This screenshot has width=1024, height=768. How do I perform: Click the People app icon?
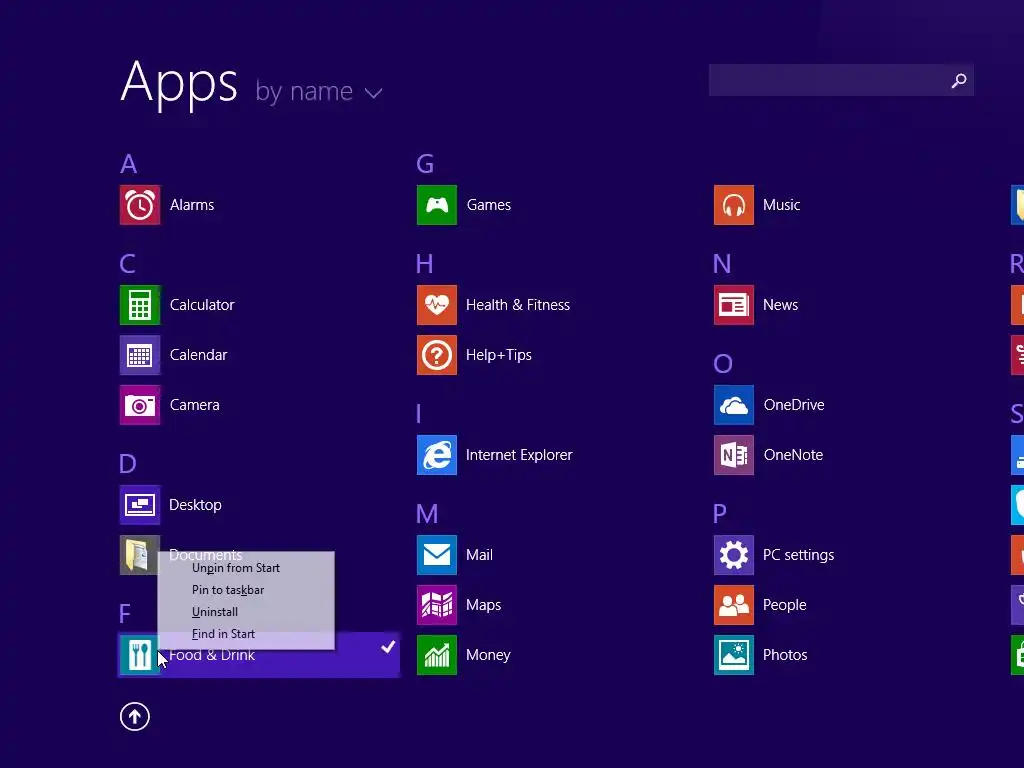click(x=734, y=605)
